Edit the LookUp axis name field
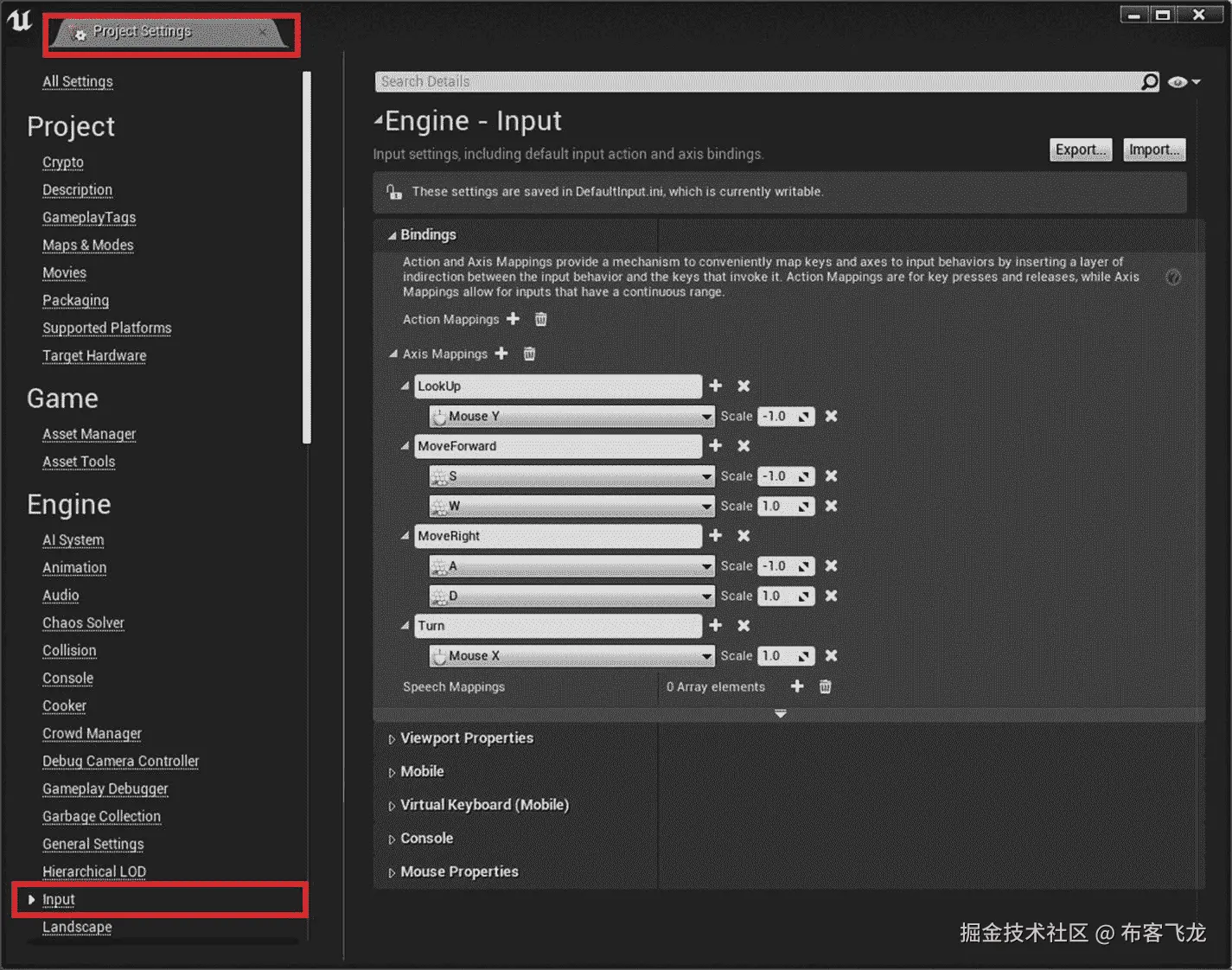 point(558,386)
